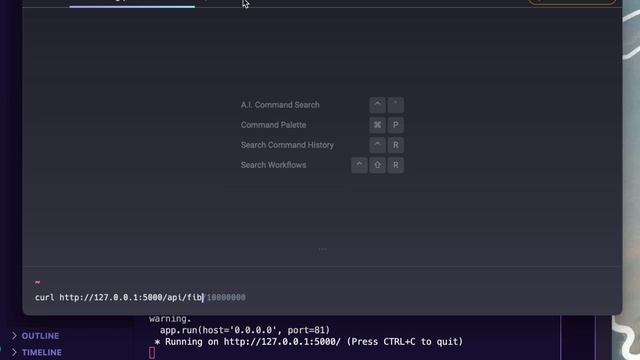The width and height of the screenshot is (640, 360).
Task: Click the app.run(host='0.0.0.0', port=81) terminal line
Action: click(244, 330)
